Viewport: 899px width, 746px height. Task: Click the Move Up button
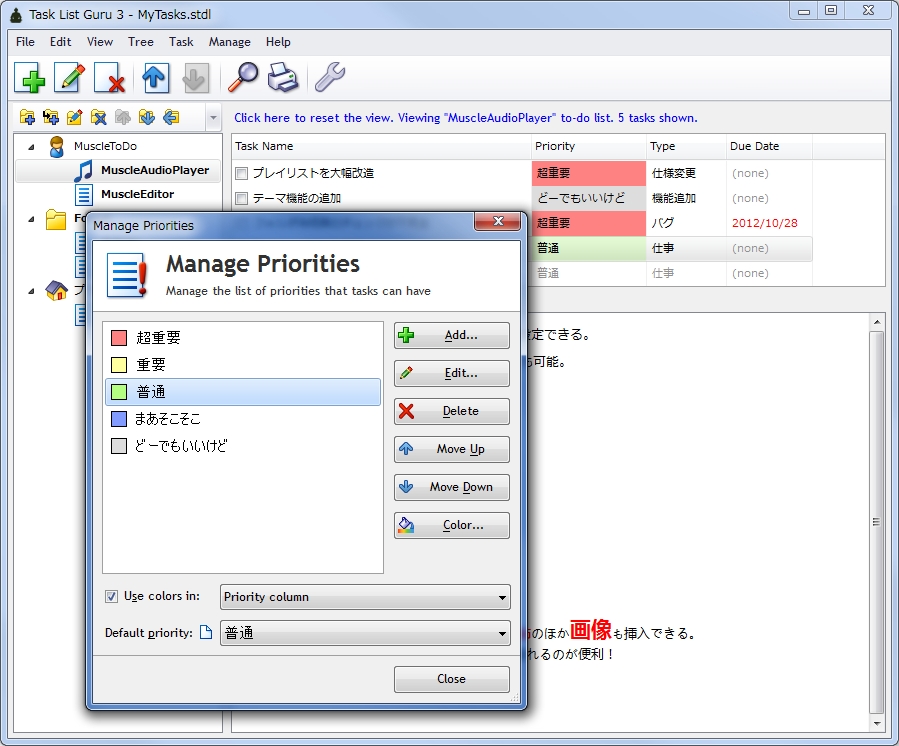pyautogui.click(x=452, y=449)
